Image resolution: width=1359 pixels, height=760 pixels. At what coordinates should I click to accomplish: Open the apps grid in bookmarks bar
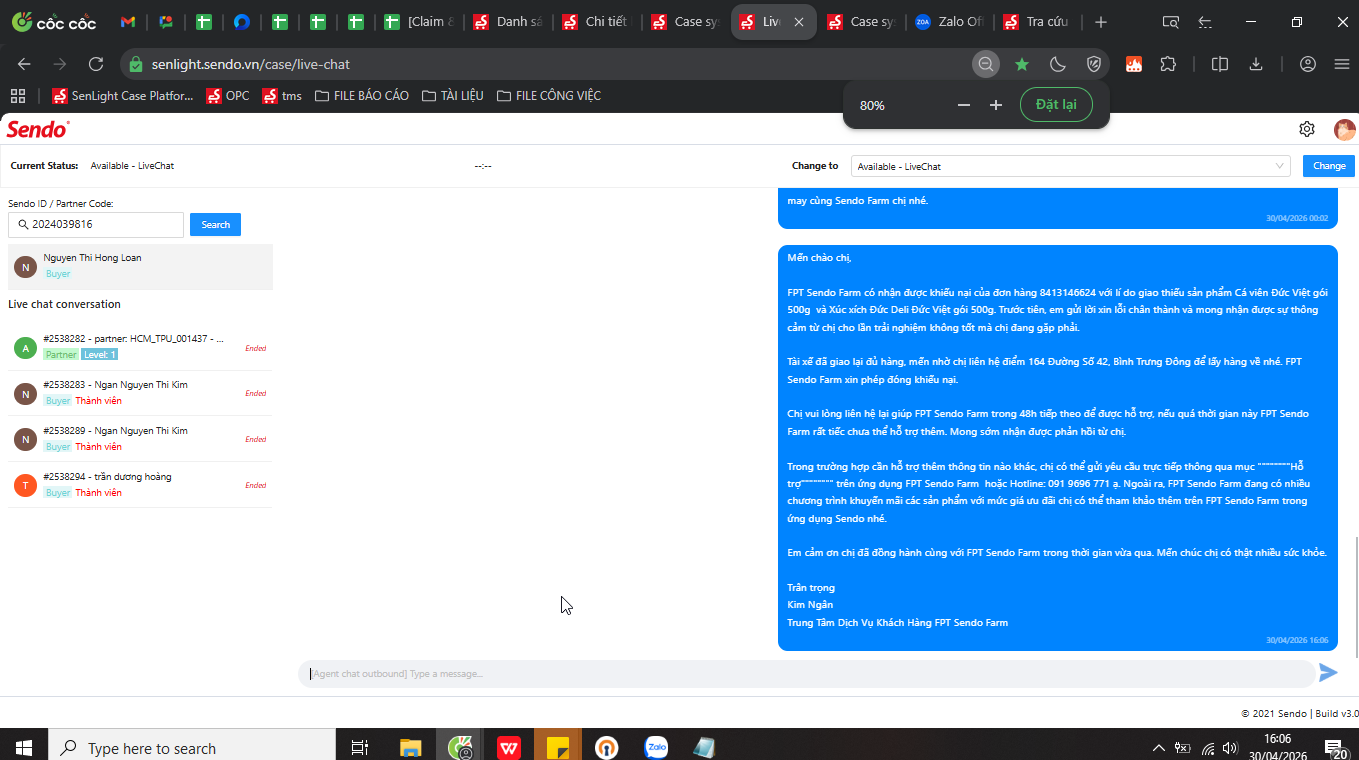point(17,96)
